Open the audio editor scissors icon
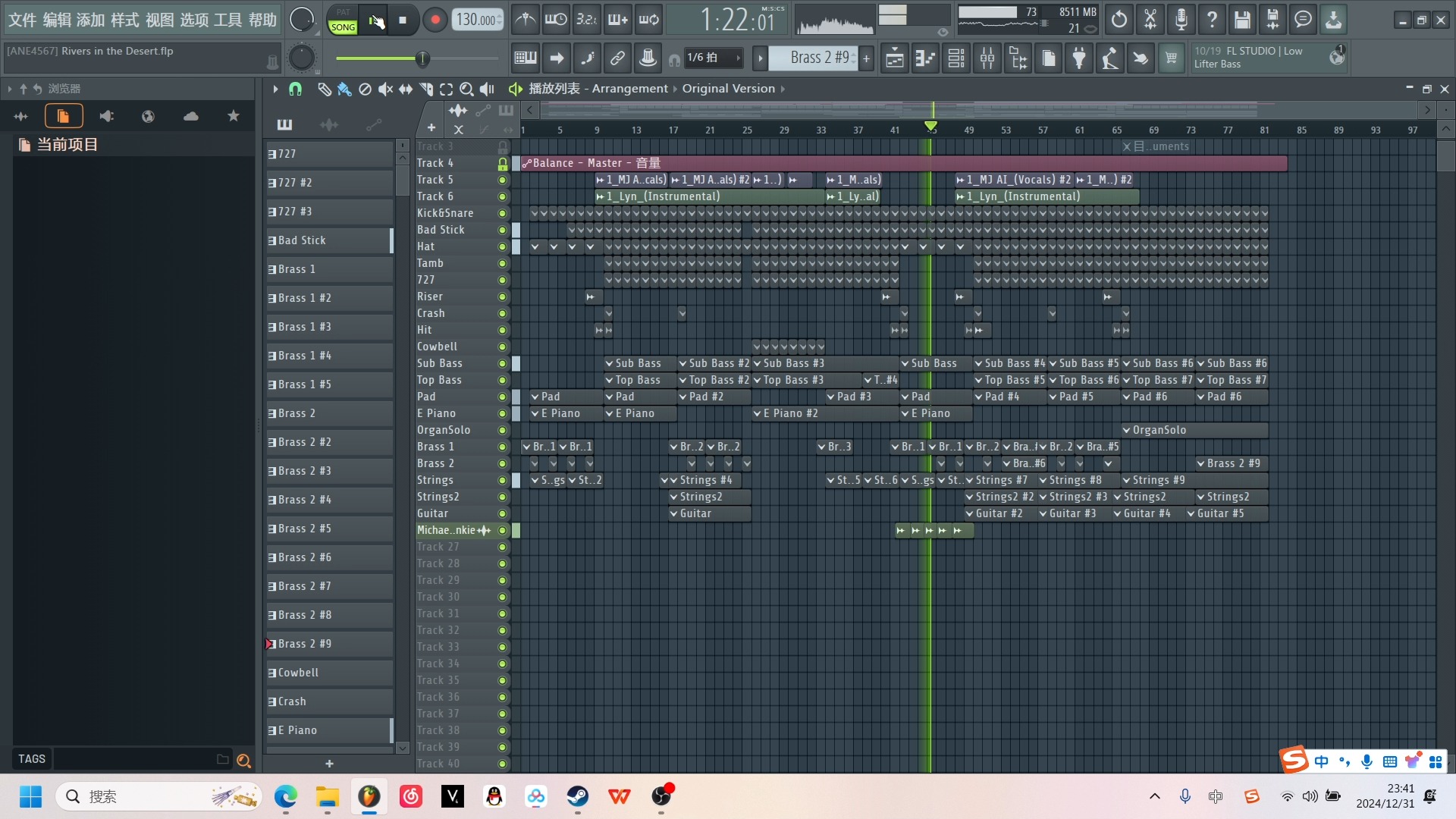This screenshot has width=1456, height=819. coord(1150,20)
